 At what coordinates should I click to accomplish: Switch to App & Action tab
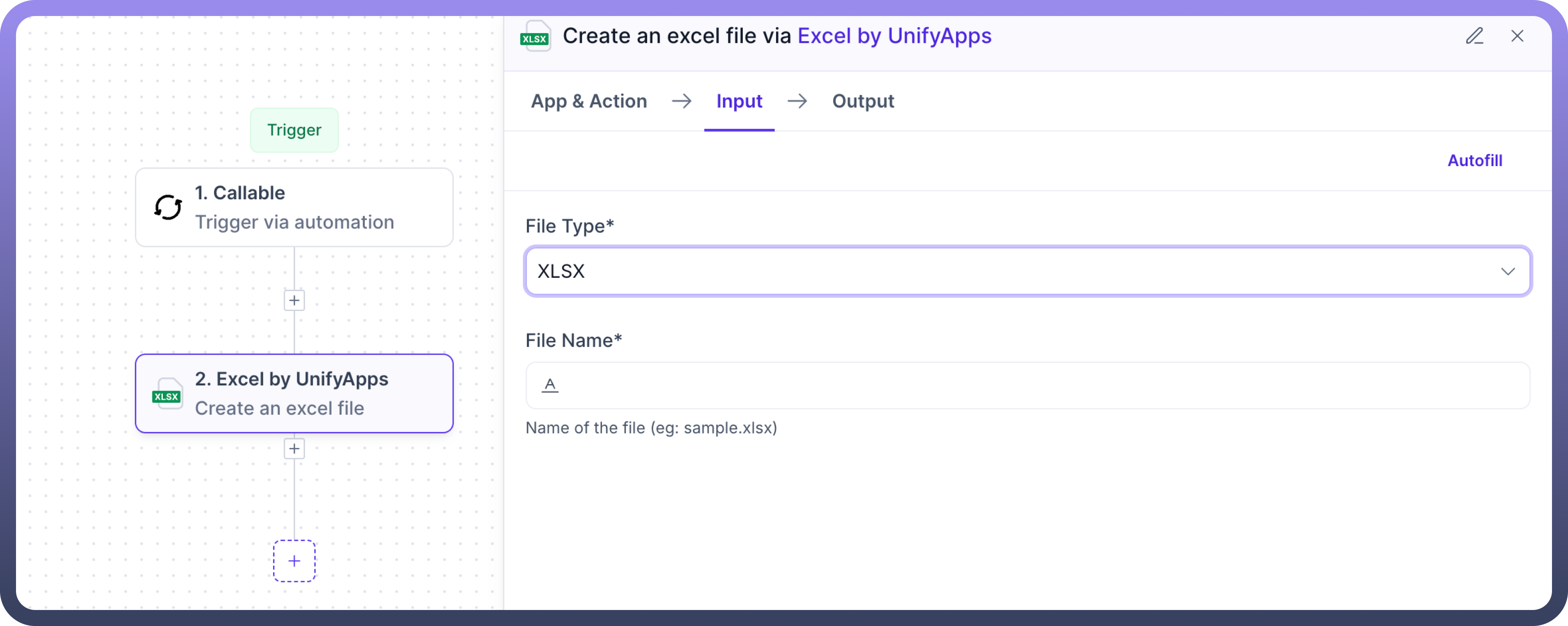(x=589, y=101)
